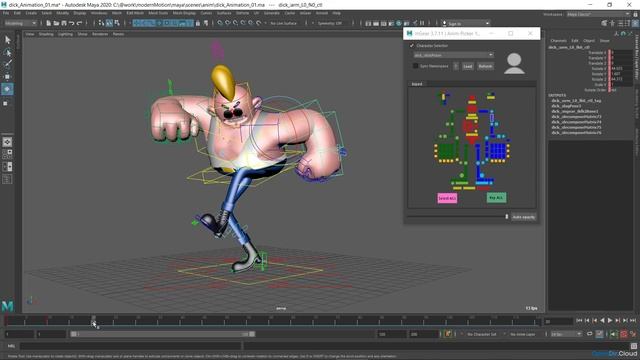The width and height of the screenshot is (640, 360).
Task: Open the viewport Renderer menu
Action: pyautogui.click(x=100, y=34)
